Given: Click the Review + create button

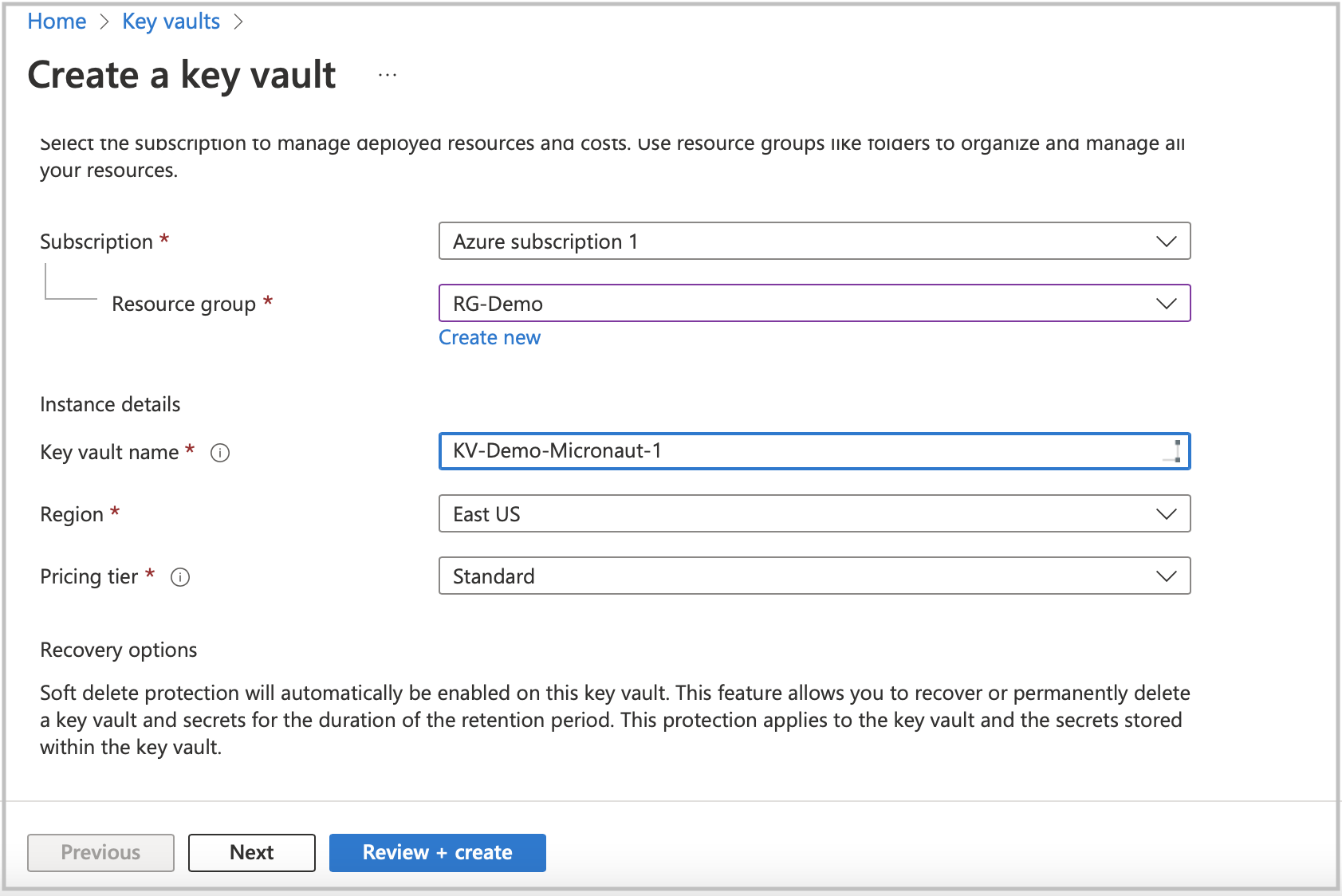Looking at the screenshot, I should pyautogui.click(x=437, y=852).
